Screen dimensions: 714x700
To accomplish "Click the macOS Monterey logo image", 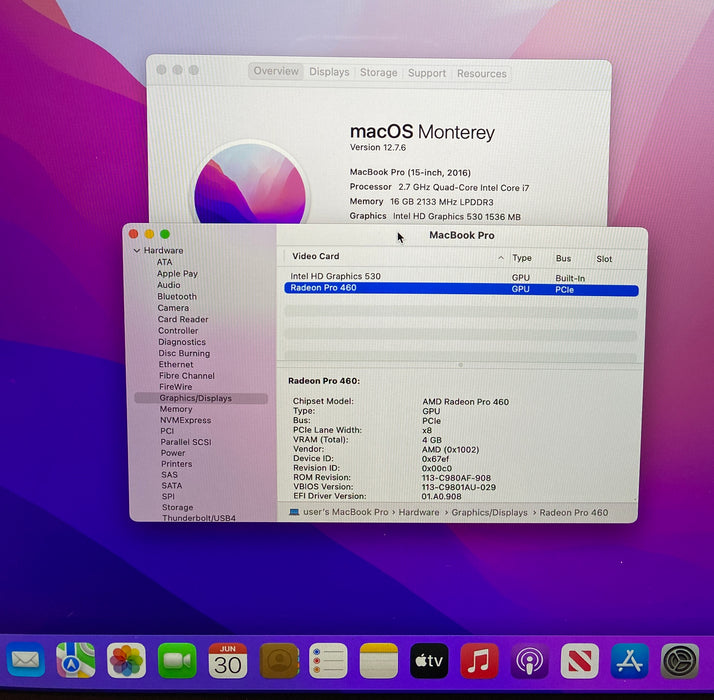I will click(250, 184).
